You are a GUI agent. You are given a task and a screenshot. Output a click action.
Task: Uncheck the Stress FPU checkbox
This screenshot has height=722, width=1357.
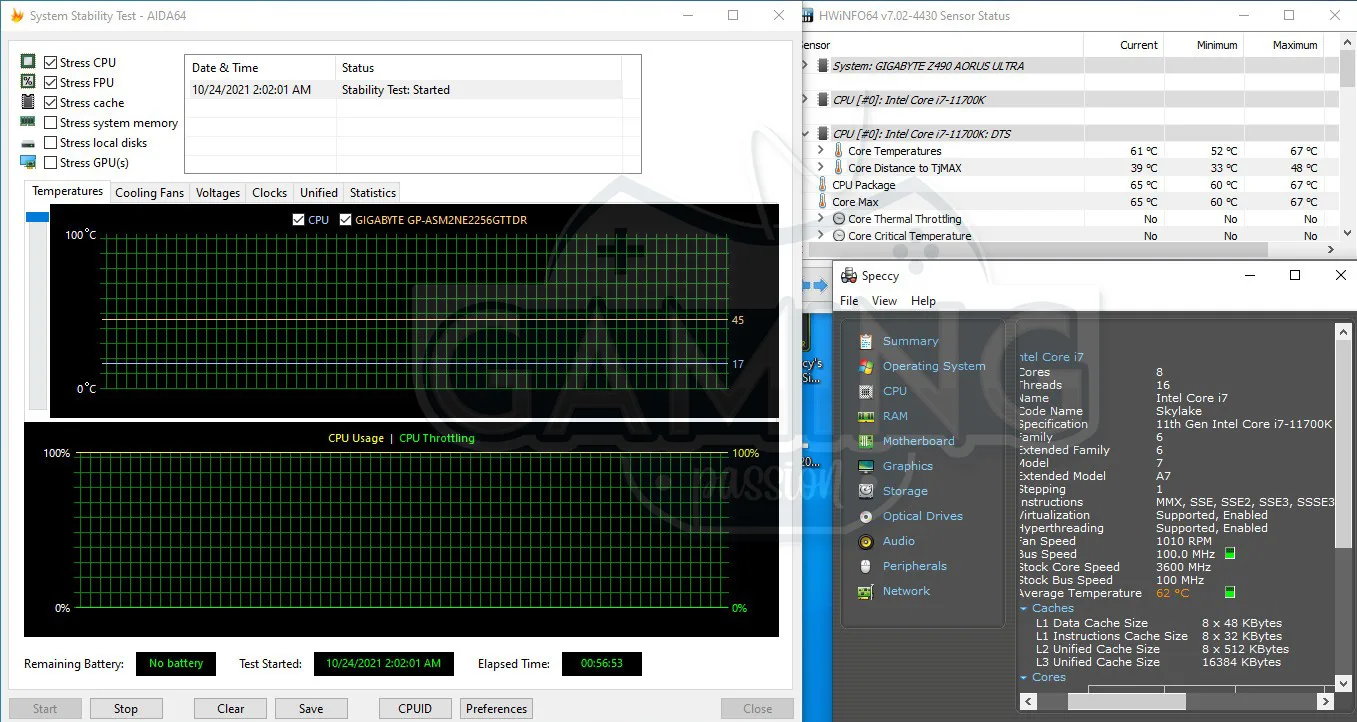[51, 82]
